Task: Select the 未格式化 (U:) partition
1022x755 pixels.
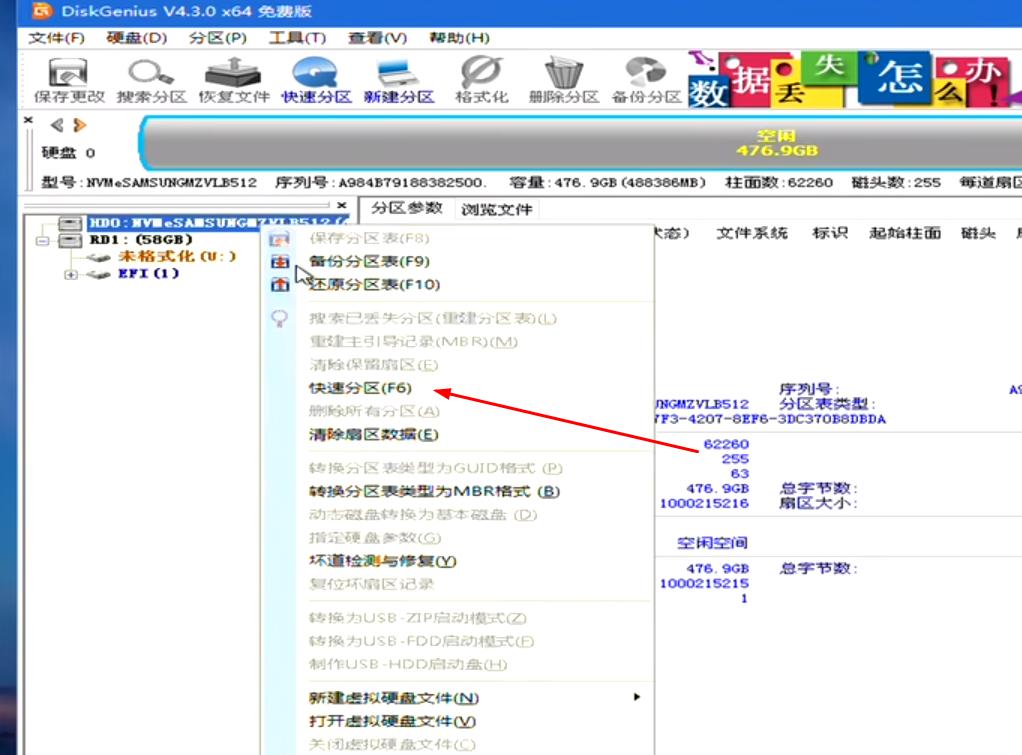Action: coord(177,257)
